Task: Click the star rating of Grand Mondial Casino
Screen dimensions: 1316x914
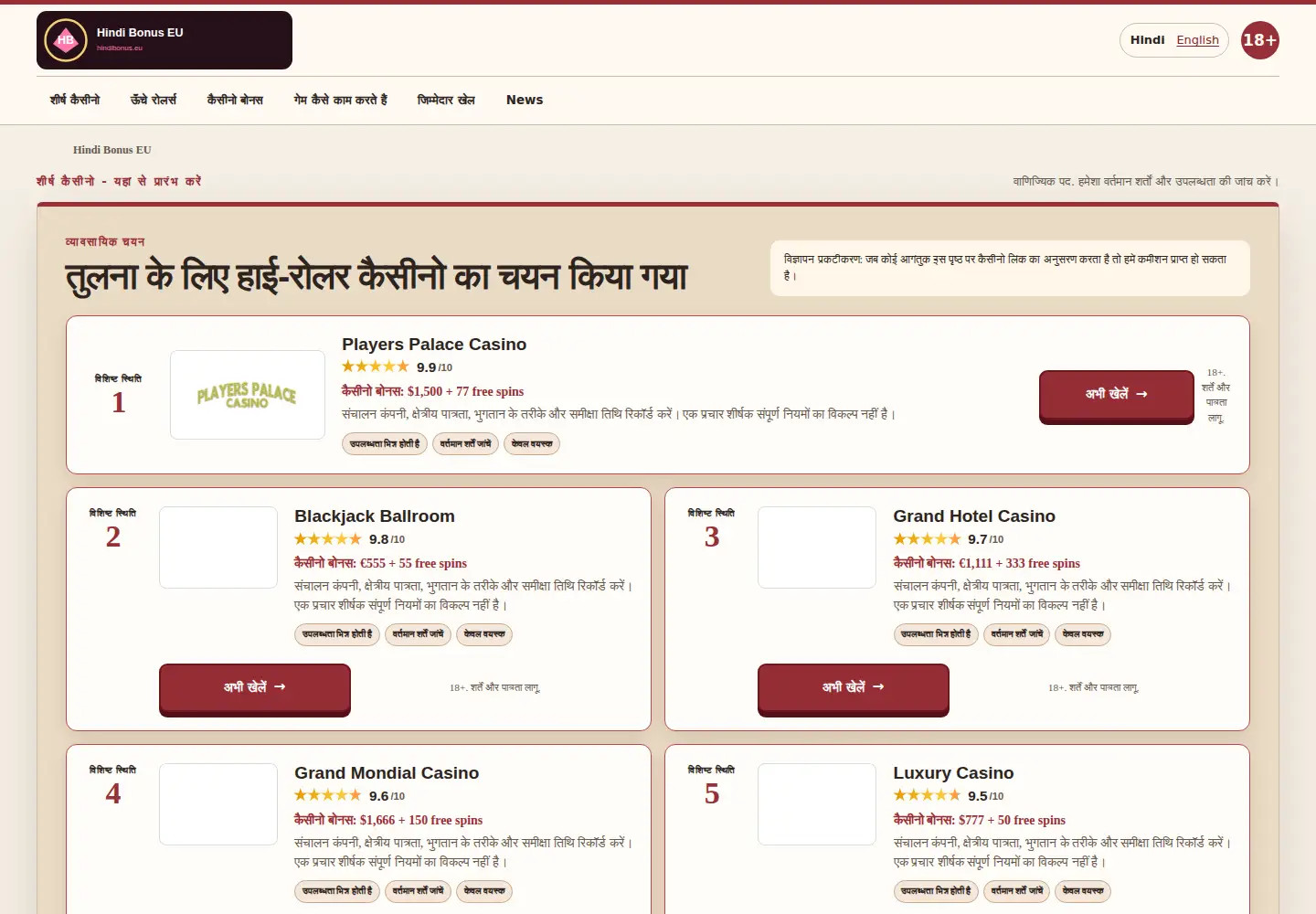Action: point(328,795)
